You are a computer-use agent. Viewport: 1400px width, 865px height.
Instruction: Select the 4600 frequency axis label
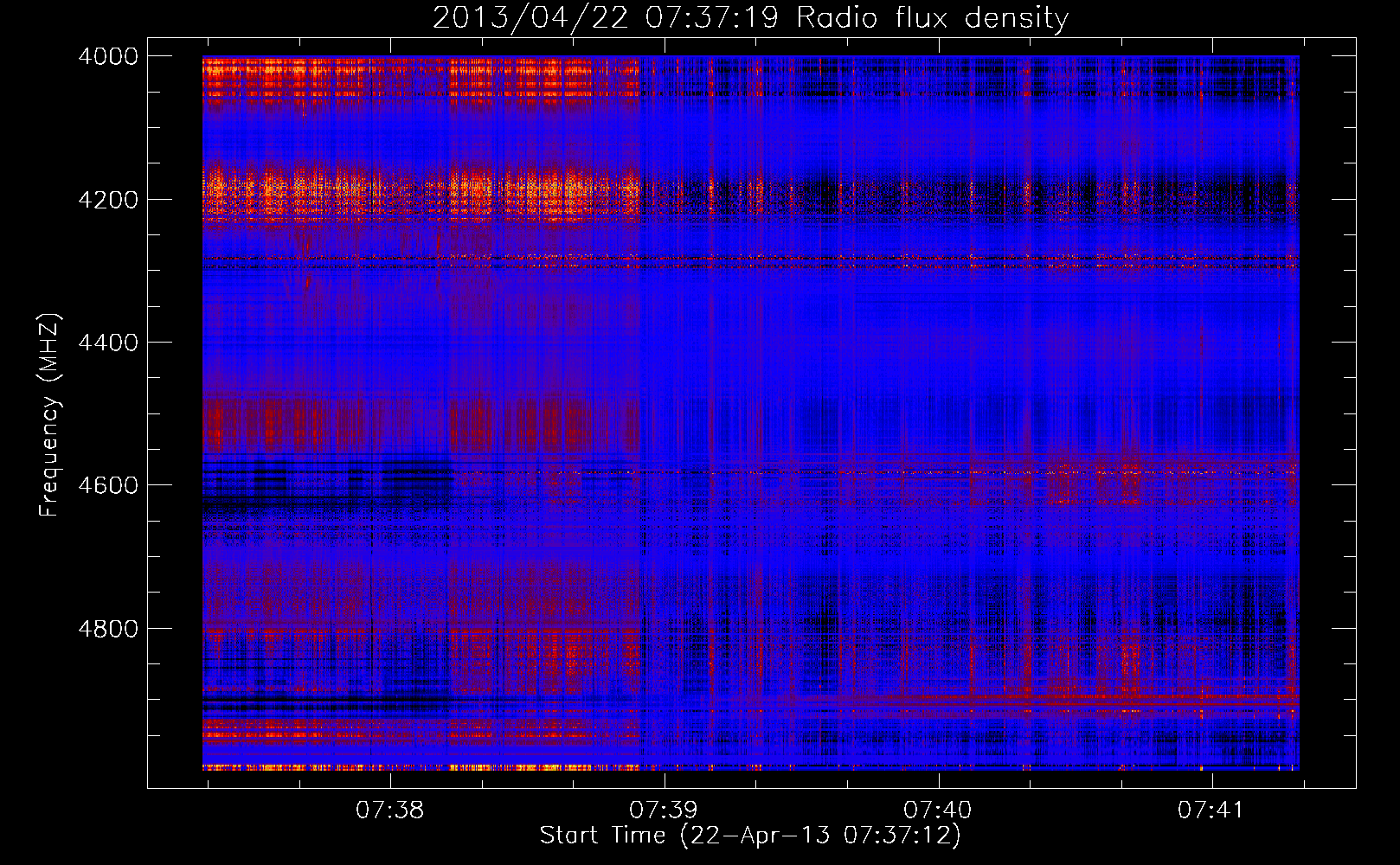tap(108, 485)
